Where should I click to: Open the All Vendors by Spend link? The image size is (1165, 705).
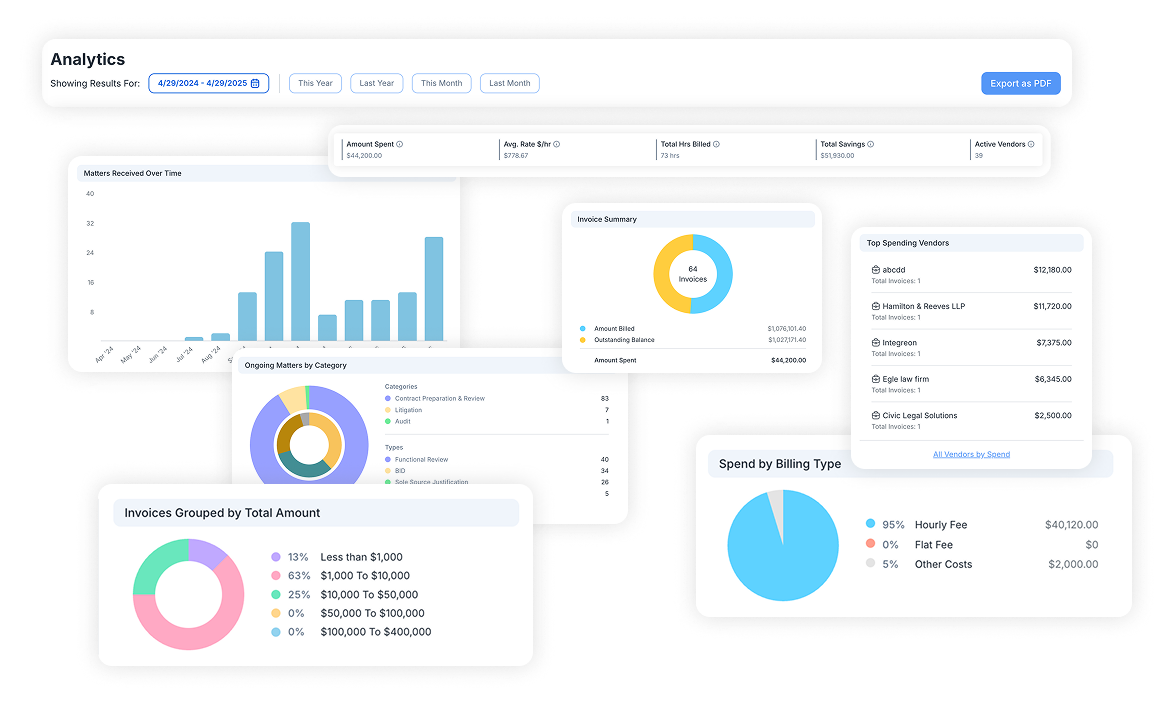(x=971, y=454)
